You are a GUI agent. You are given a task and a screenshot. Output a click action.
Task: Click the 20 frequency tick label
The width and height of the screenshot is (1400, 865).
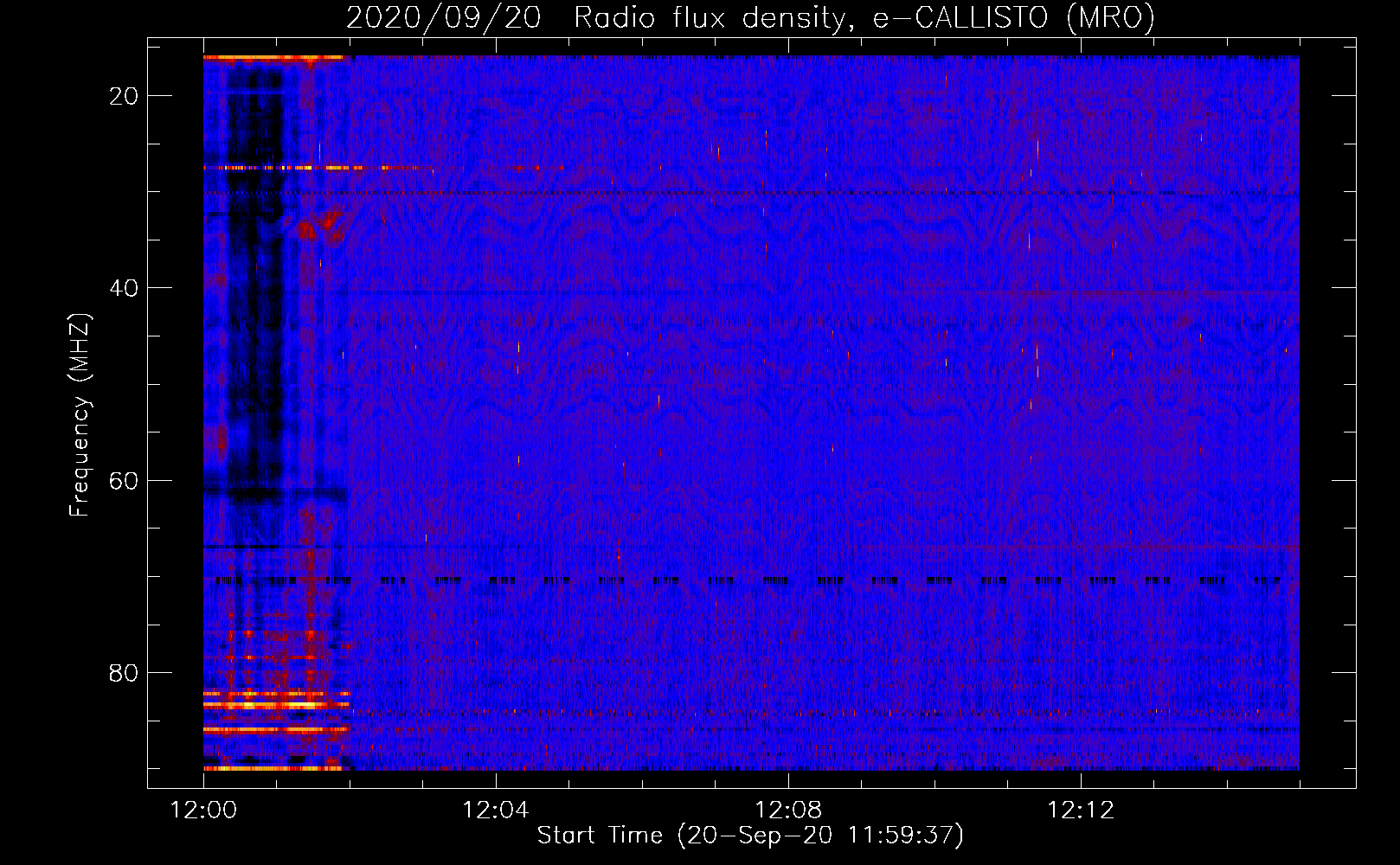[125, 96]
